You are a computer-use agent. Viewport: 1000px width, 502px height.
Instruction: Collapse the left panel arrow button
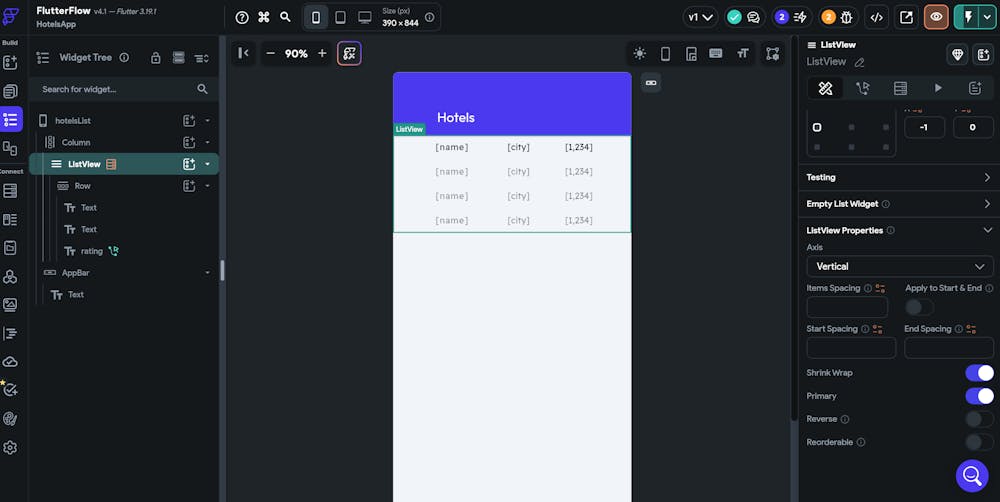(x=244, y=54)
